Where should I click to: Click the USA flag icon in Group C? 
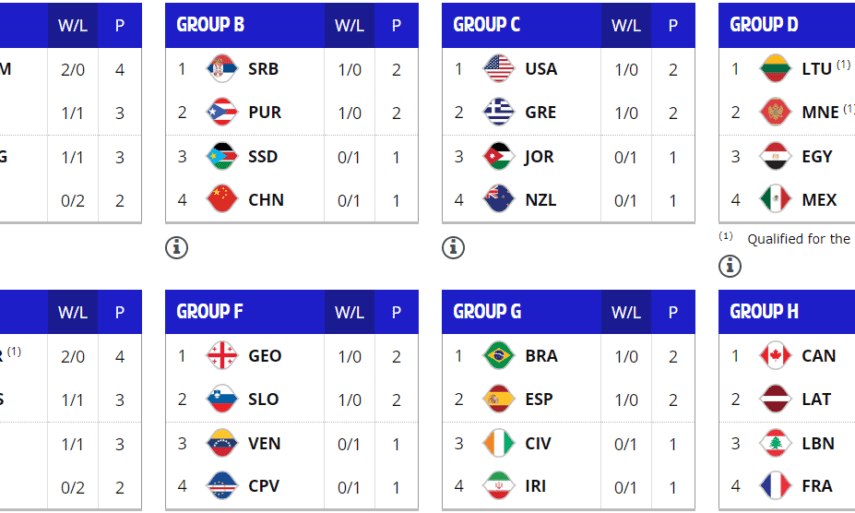(x=498, y=69)
